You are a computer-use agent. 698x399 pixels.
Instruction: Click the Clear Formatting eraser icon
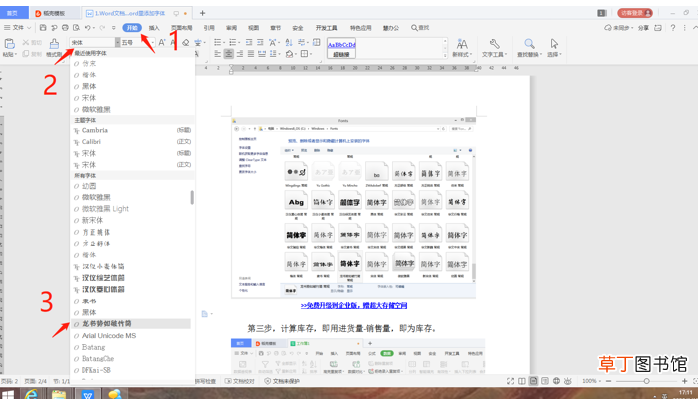click(186, 42)
